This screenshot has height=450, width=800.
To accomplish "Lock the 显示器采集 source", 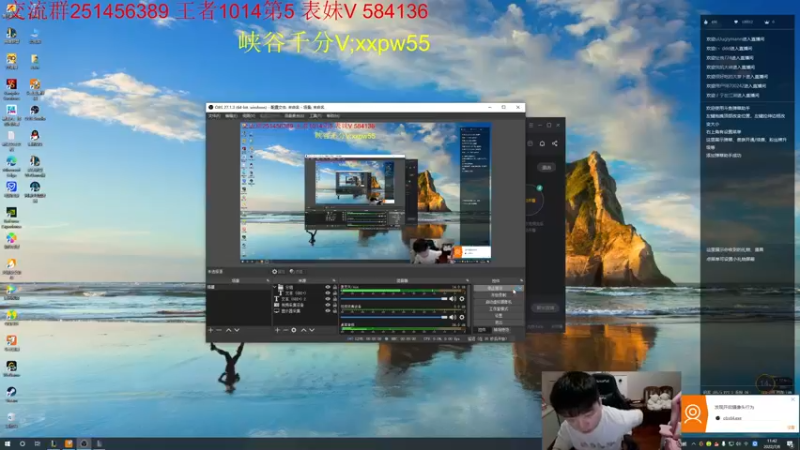I will [x=335, y=311].
